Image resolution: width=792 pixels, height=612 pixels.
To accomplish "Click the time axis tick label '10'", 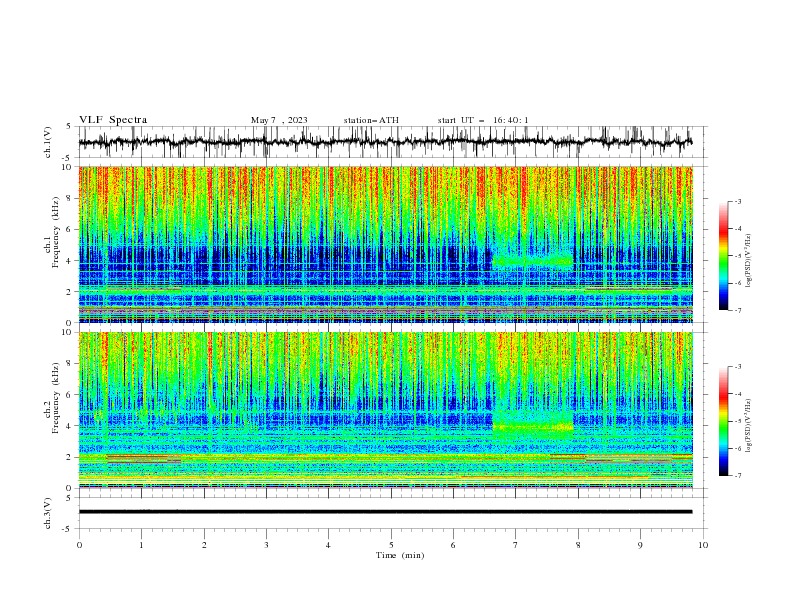I will coord(703,545).
